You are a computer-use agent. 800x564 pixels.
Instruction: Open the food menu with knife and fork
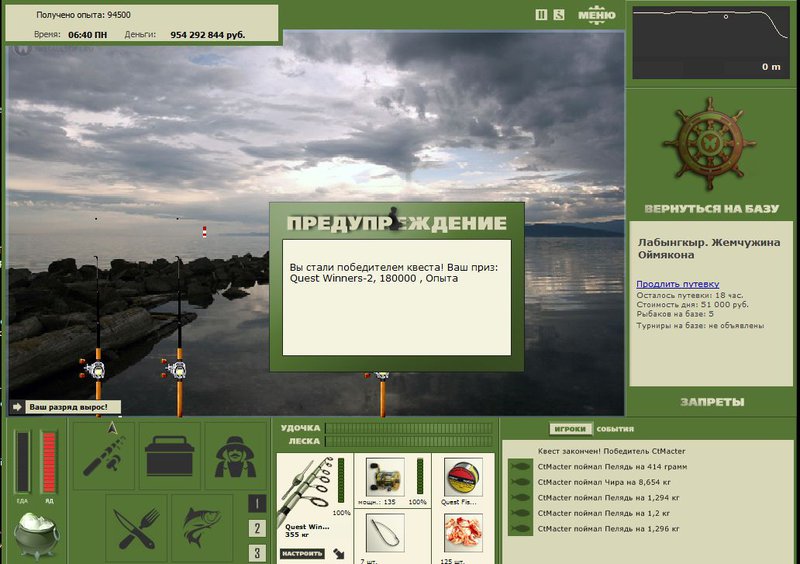(137, 528)
